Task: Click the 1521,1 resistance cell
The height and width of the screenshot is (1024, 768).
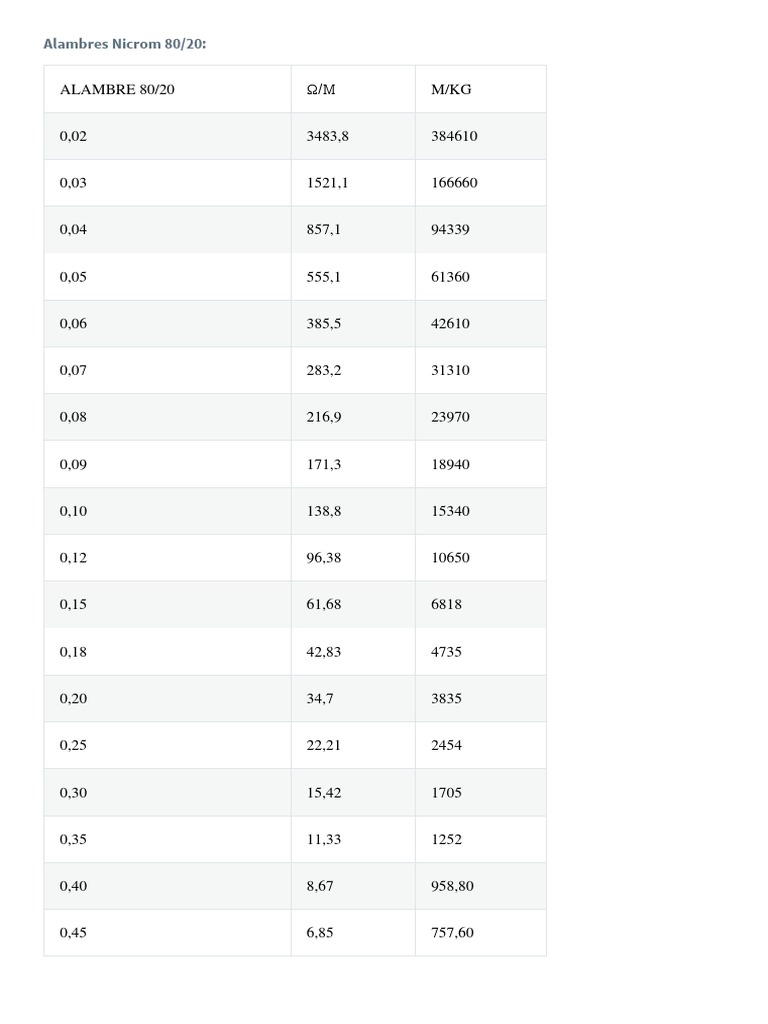Action: 327,183
